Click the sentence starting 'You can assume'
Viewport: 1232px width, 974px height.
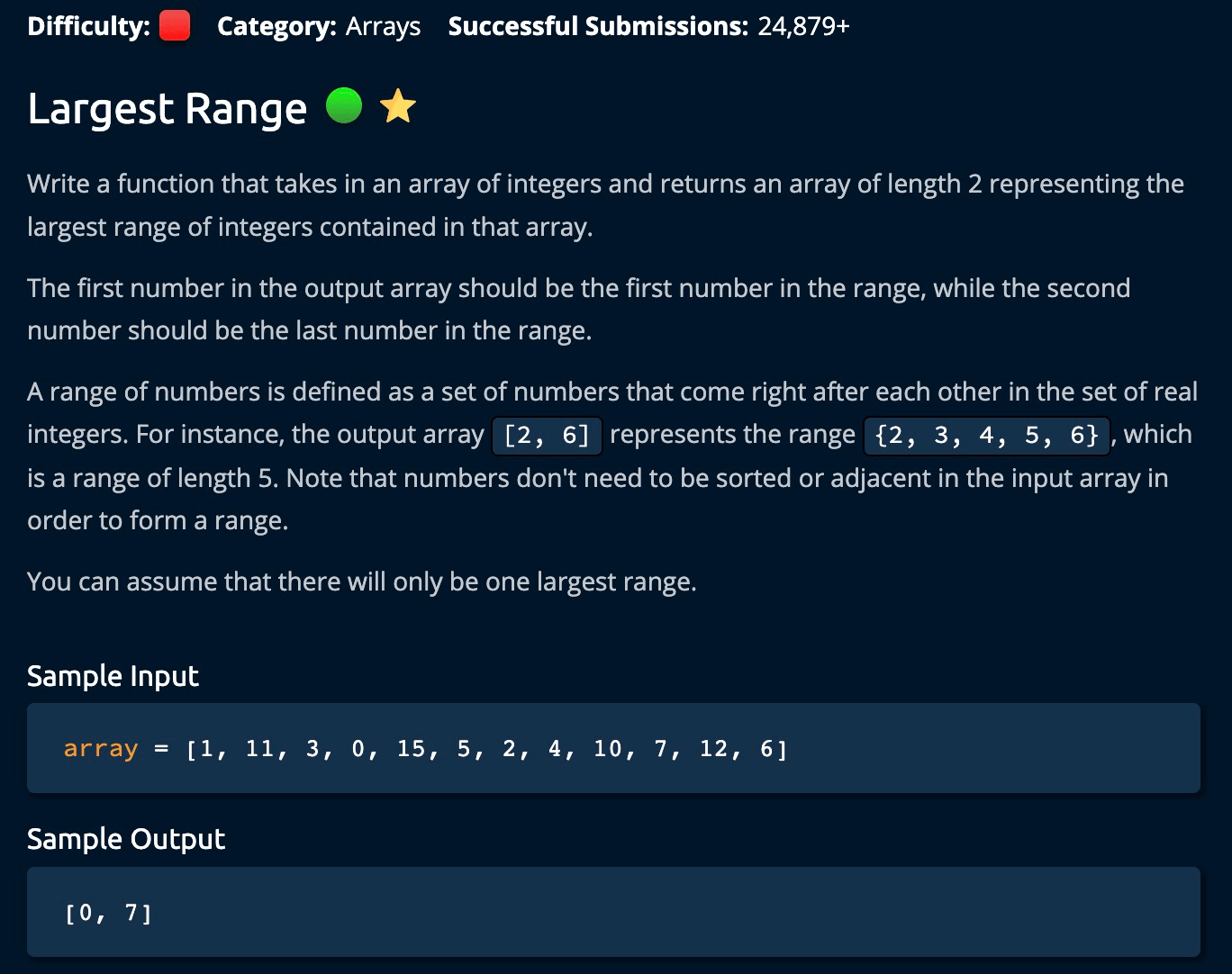click(x=362, y=582)
